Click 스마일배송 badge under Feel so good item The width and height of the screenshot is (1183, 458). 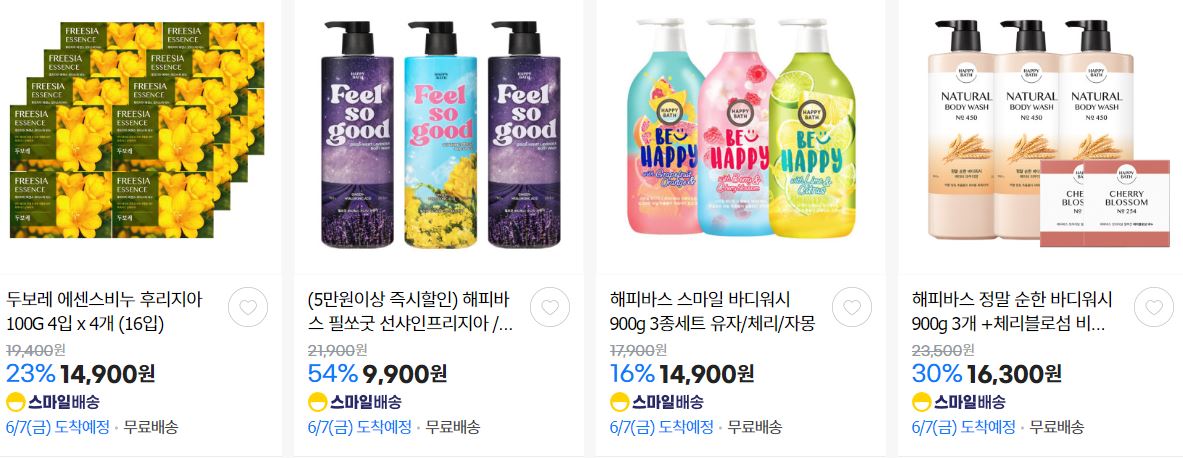[355, 402]
